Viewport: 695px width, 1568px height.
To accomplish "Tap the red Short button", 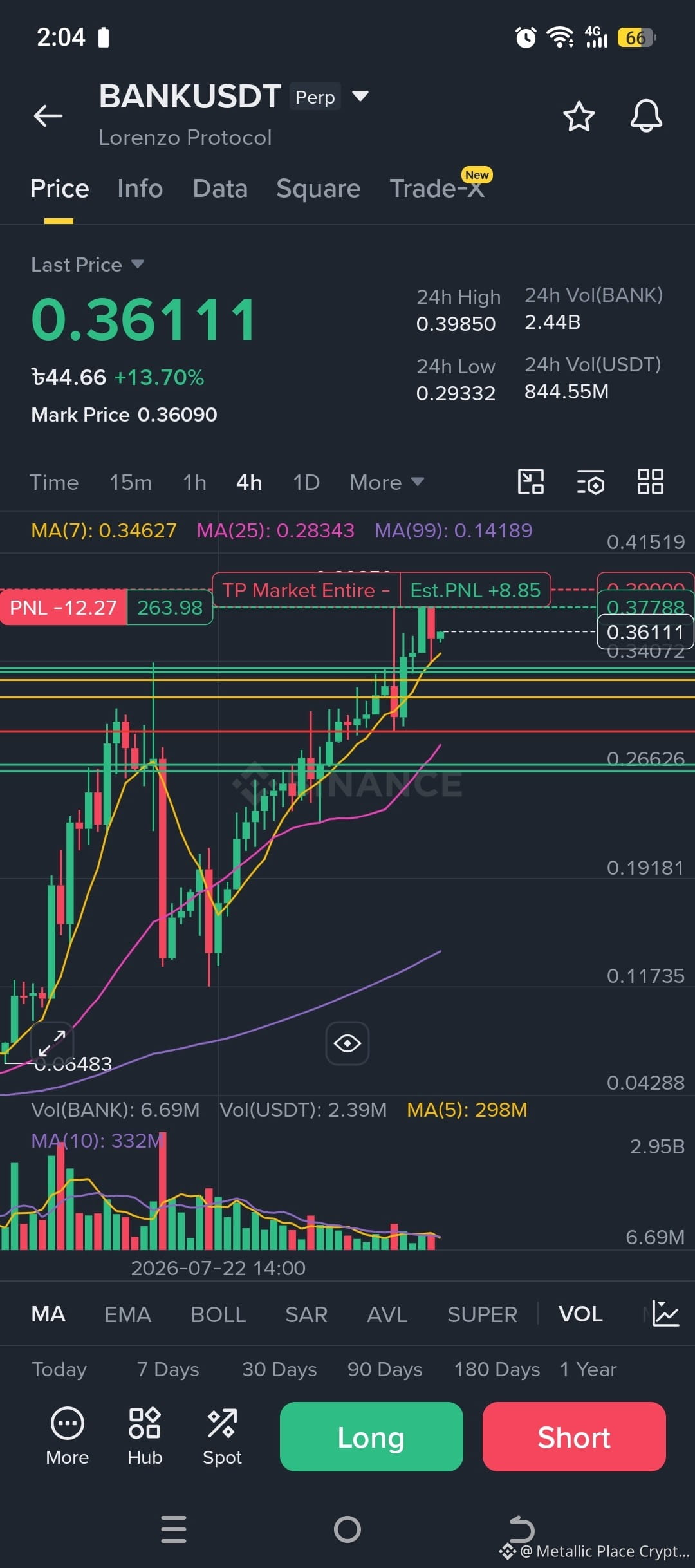I will click(x=574, y=1436).
